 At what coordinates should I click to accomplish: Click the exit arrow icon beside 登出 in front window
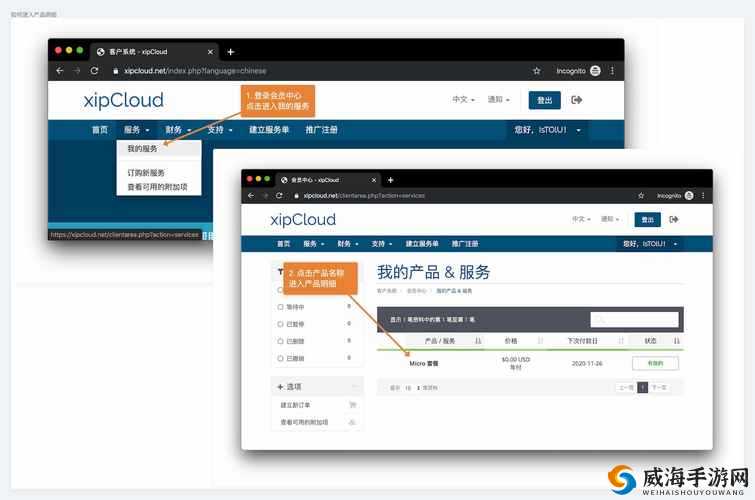(674, 219)
